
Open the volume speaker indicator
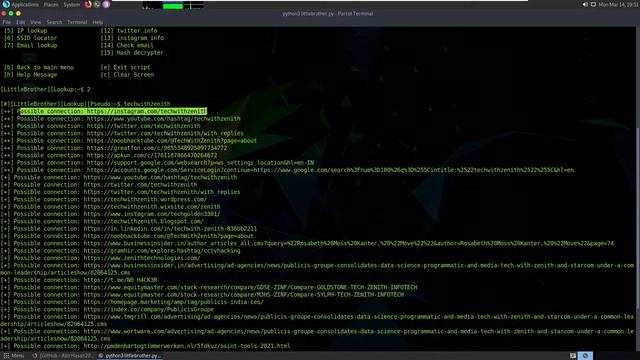585,4
